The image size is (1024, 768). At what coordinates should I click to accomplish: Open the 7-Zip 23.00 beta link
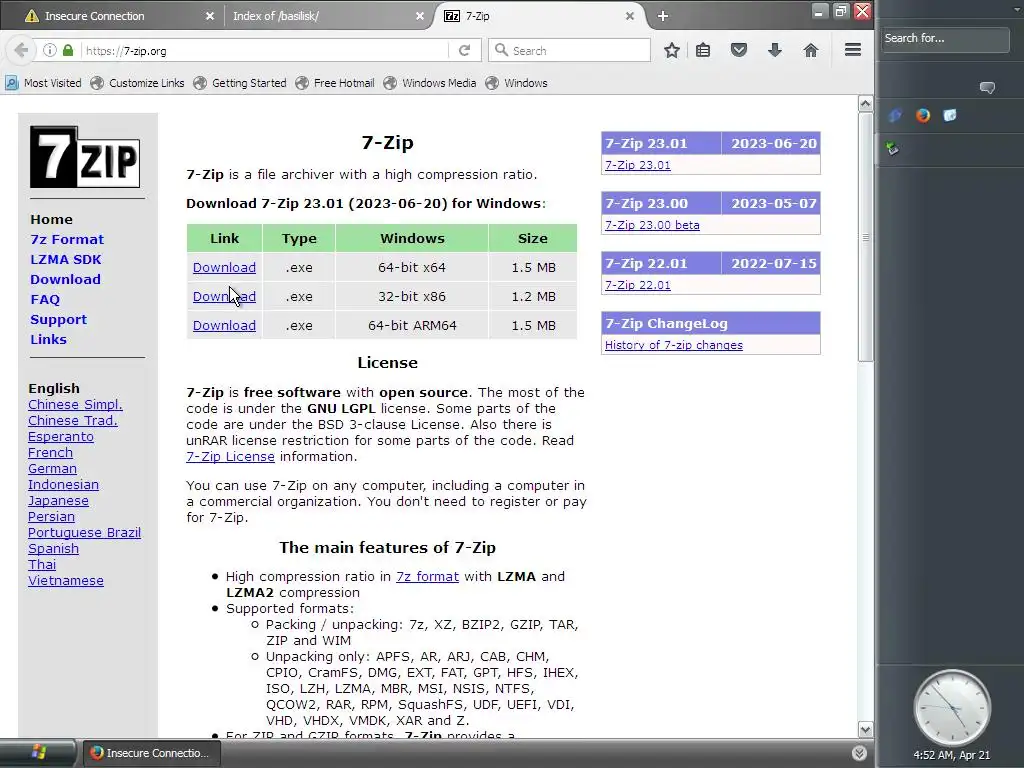pos(652,225)
